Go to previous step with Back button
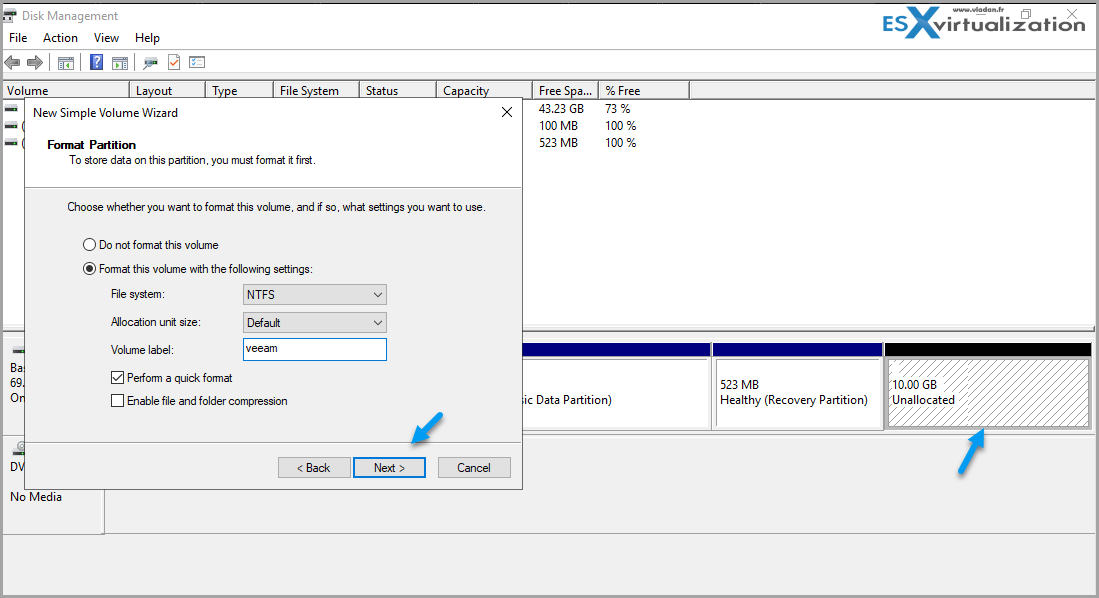The image size is (1099, 598). coord(313,468)
